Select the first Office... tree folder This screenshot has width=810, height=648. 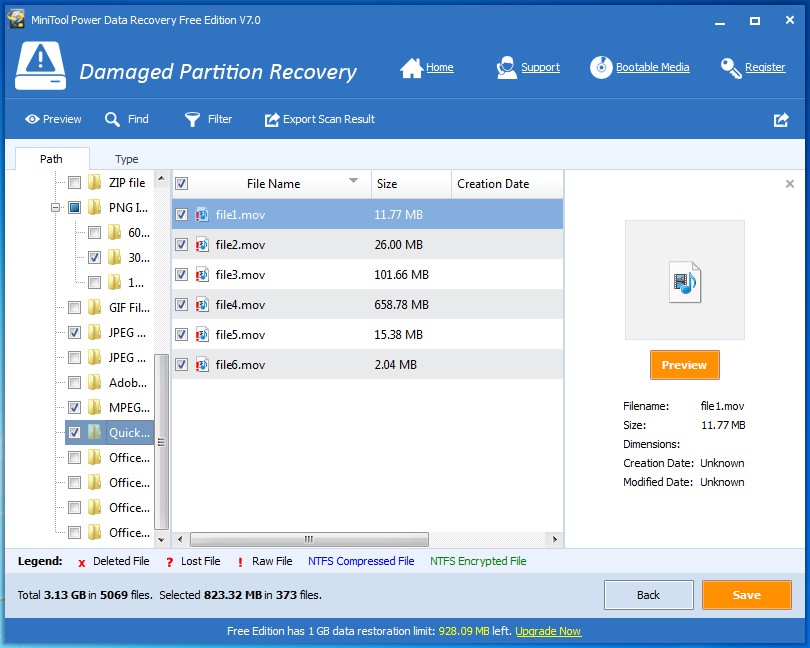tap(129, 457)
